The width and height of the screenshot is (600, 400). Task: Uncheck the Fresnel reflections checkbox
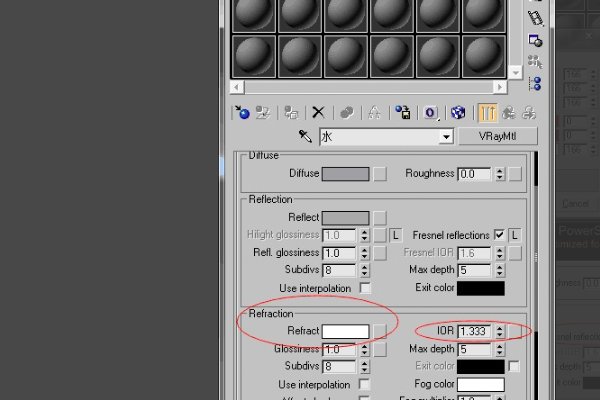point(499,235)
